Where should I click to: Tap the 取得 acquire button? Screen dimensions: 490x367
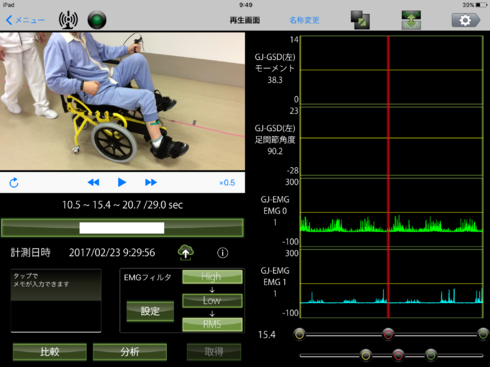click(214, 352)
